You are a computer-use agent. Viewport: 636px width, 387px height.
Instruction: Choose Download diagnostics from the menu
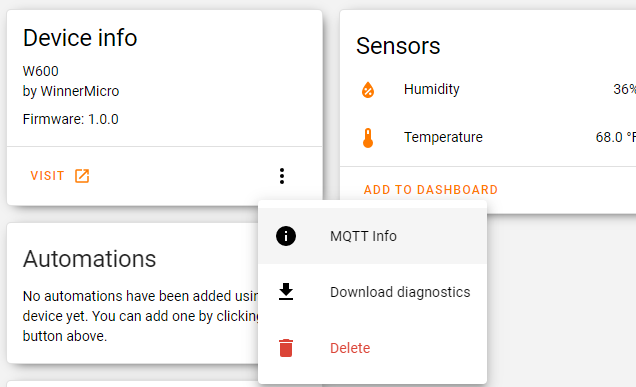point(372,292)
